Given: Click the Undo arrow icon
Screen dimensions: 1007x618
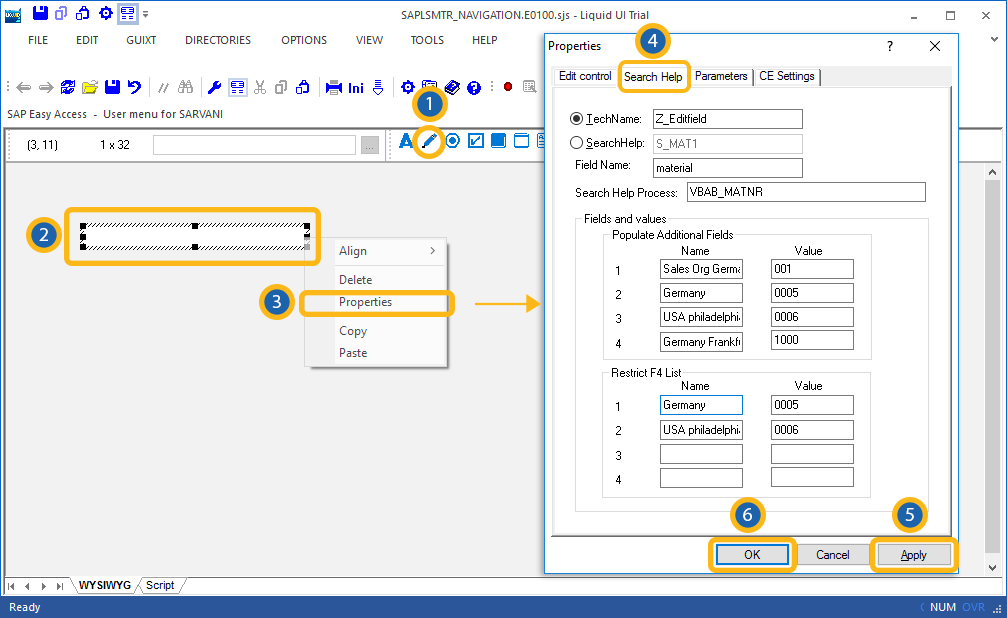Looking at the screenshot, I should coord(134,87).
